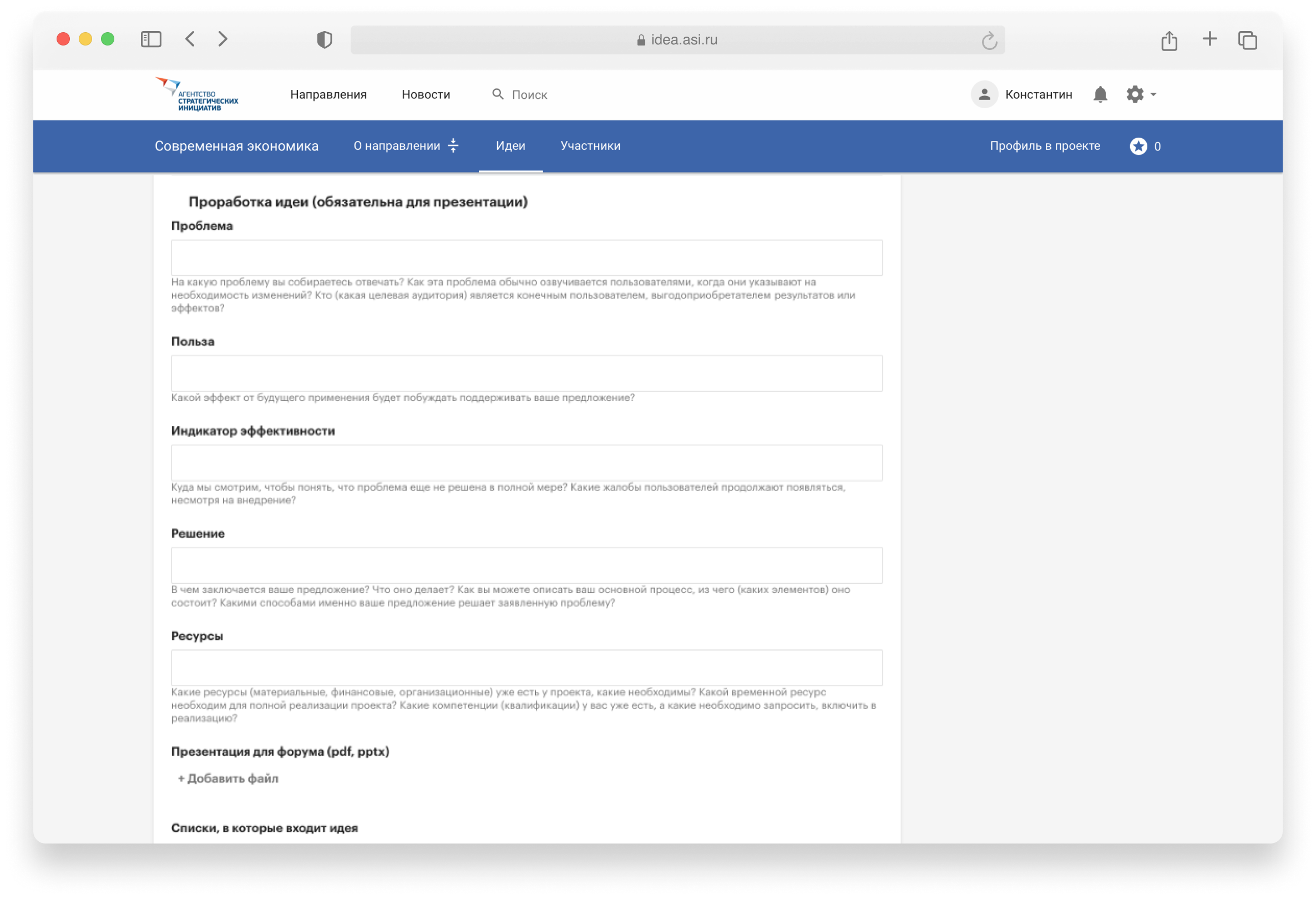Click into the Проблема text field

pyautogui.click(x=526, y=257)
